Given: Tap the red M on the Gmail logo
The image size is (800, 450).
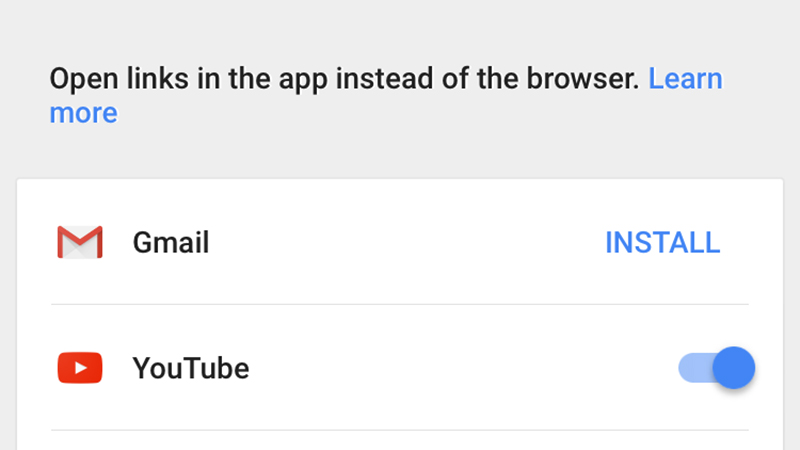Looking at the screenshot, I should (x=80, y=241).
